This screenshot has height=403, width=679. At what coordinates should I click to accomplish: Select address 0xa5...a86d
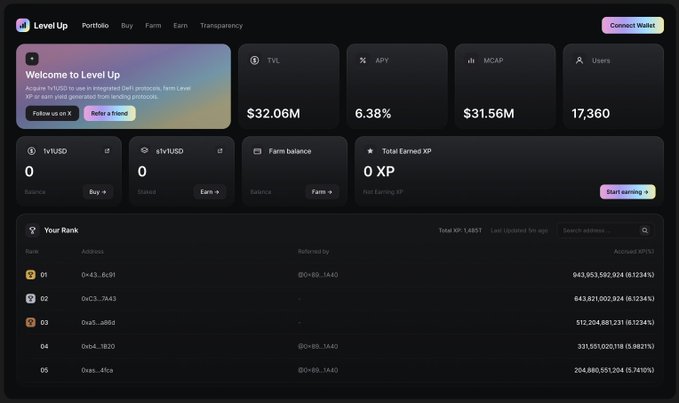98,322
